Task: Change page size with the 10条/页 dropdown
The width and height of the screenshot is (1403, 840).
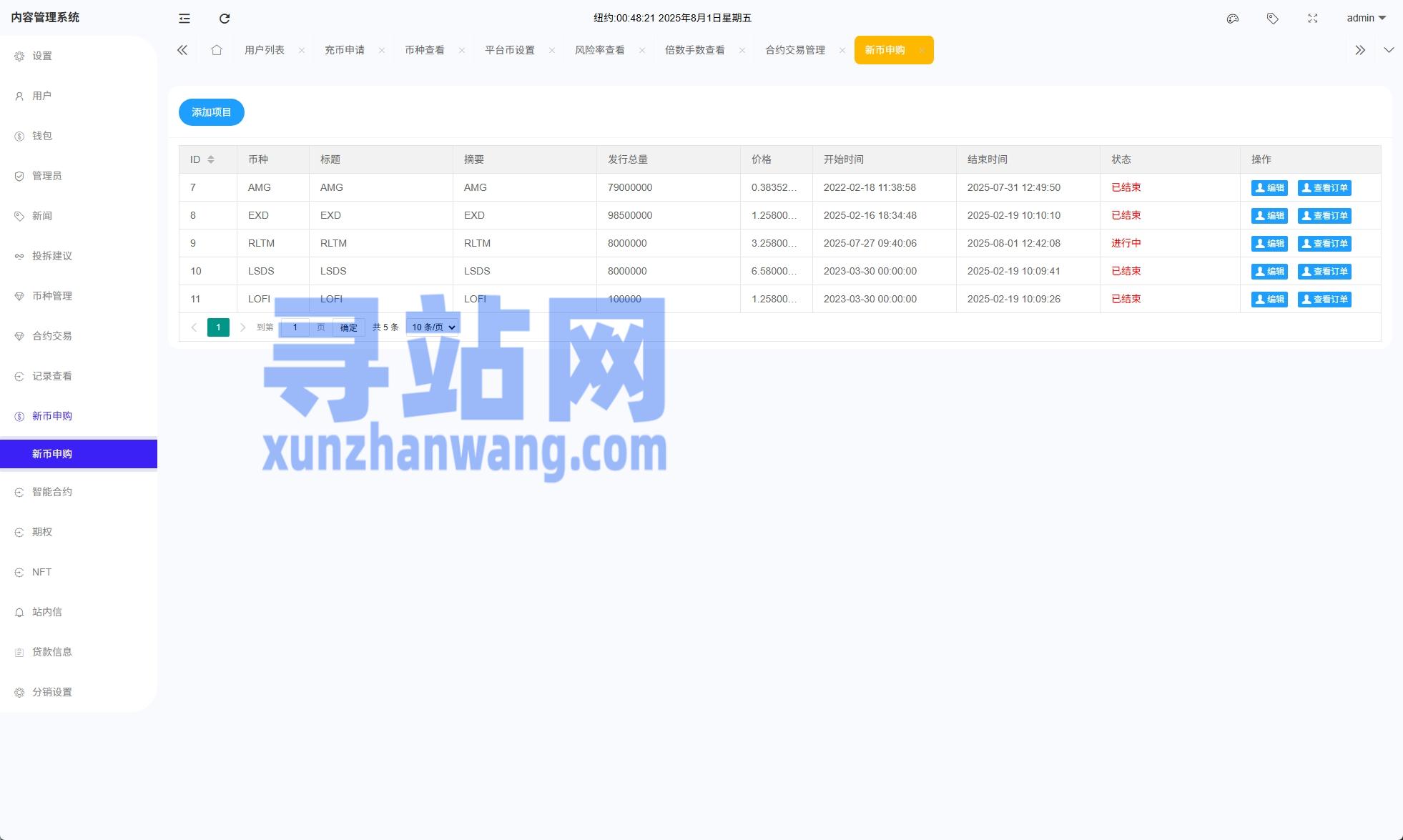Action: click(x=432, y=327)
